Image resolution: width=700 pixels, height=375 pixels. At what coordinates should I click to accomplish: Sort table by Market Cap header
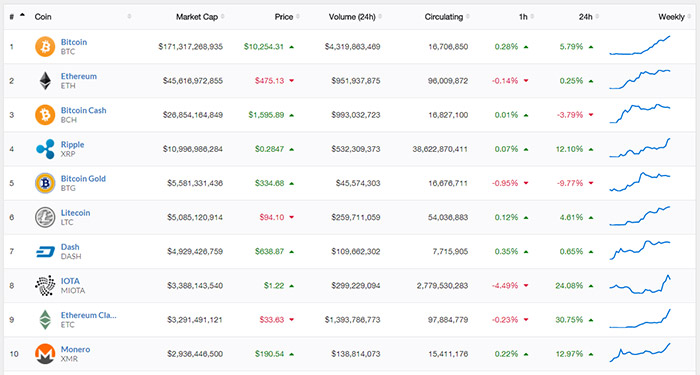197,17
